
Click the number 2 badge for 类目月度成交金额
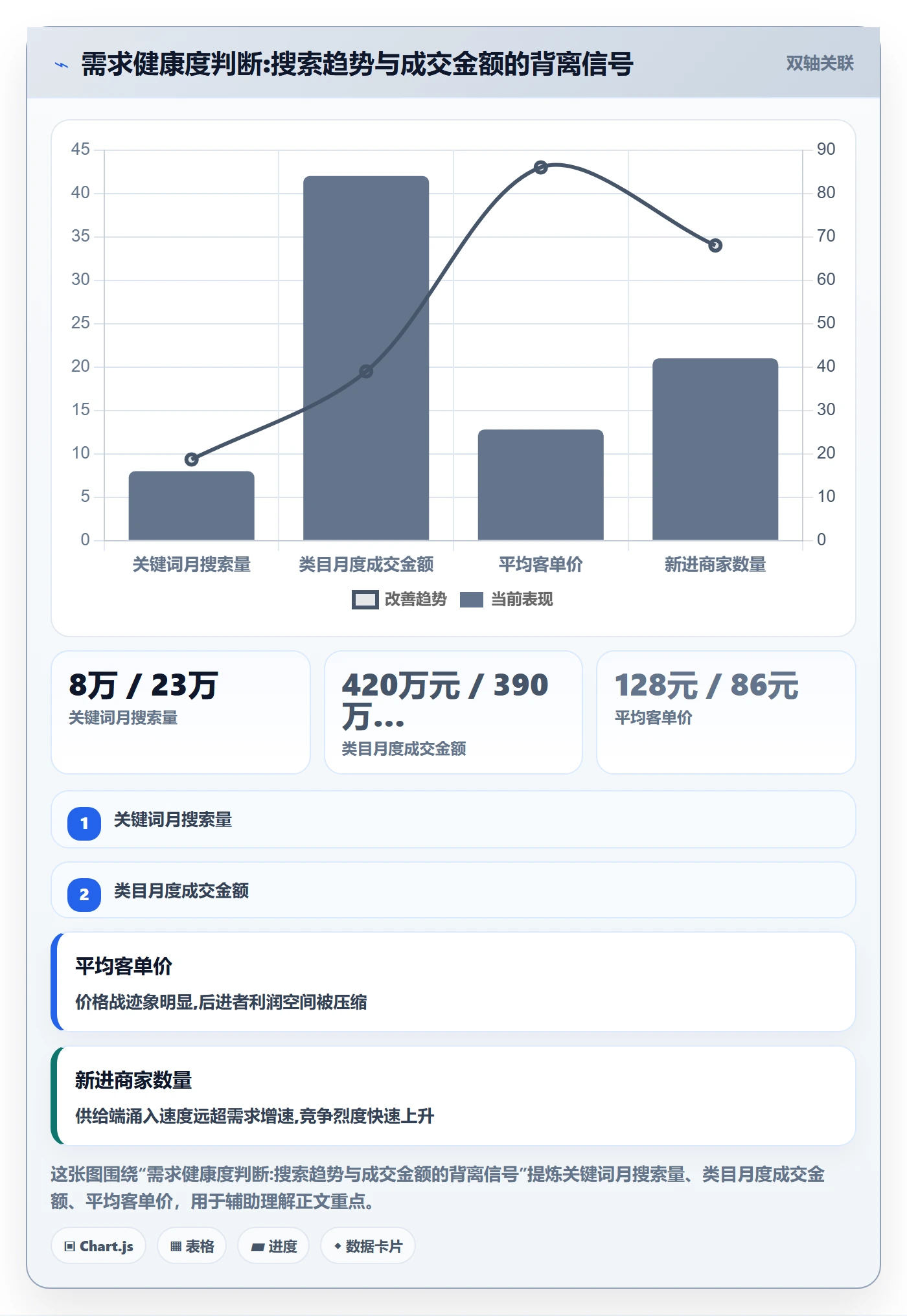84,895
